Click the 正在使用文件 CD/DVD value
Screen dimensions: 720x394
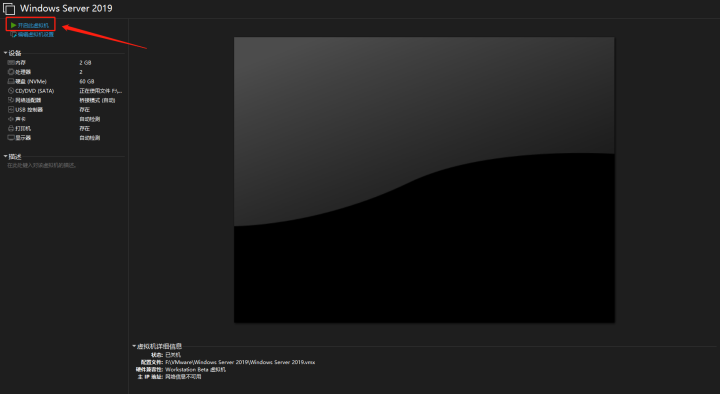click(x=101, y=91)
